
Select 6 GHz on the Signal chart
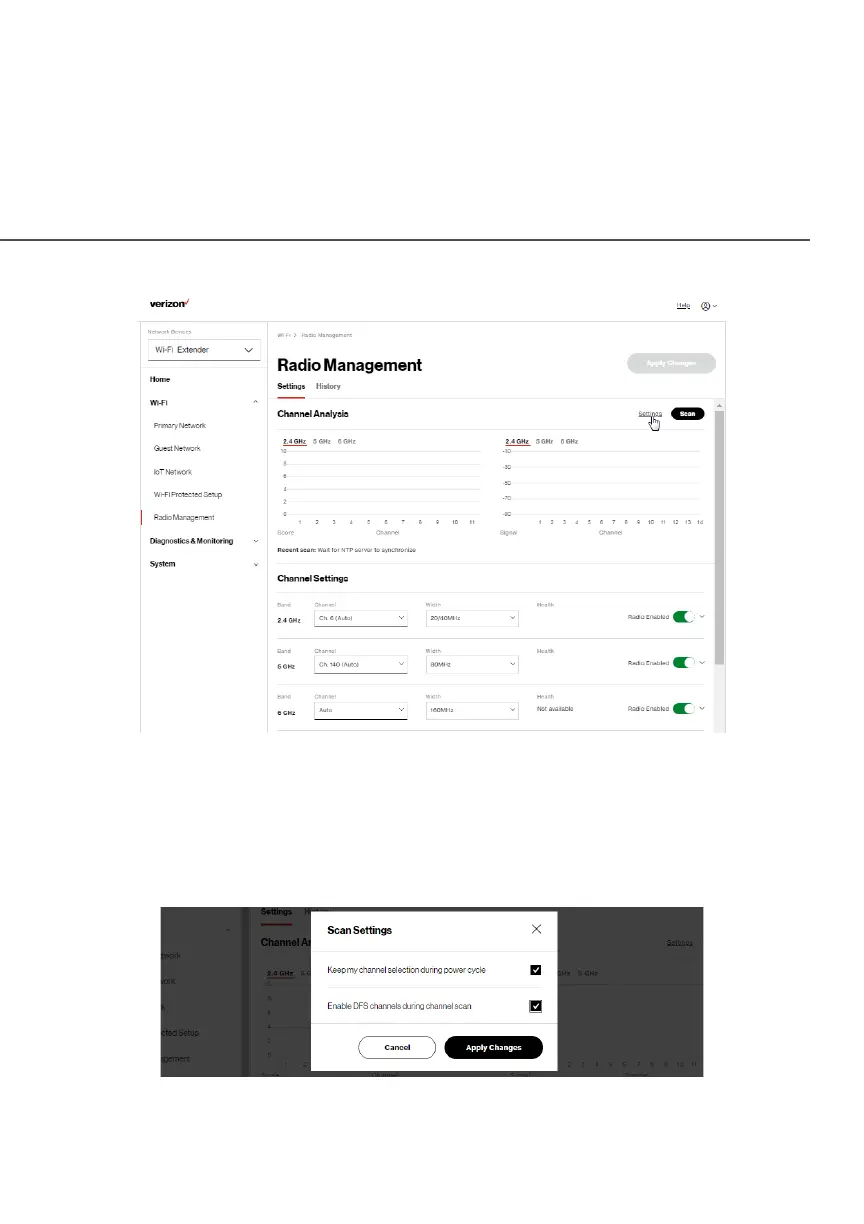point(569,441)
